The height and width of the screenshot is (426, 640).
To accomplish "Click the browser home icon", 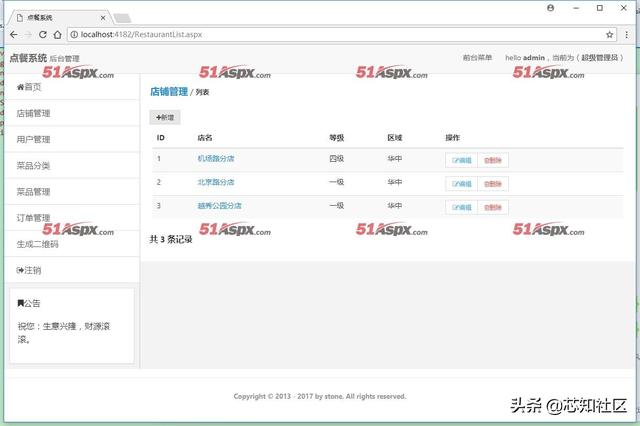I will pyautogui.click(x=58, y=35).
